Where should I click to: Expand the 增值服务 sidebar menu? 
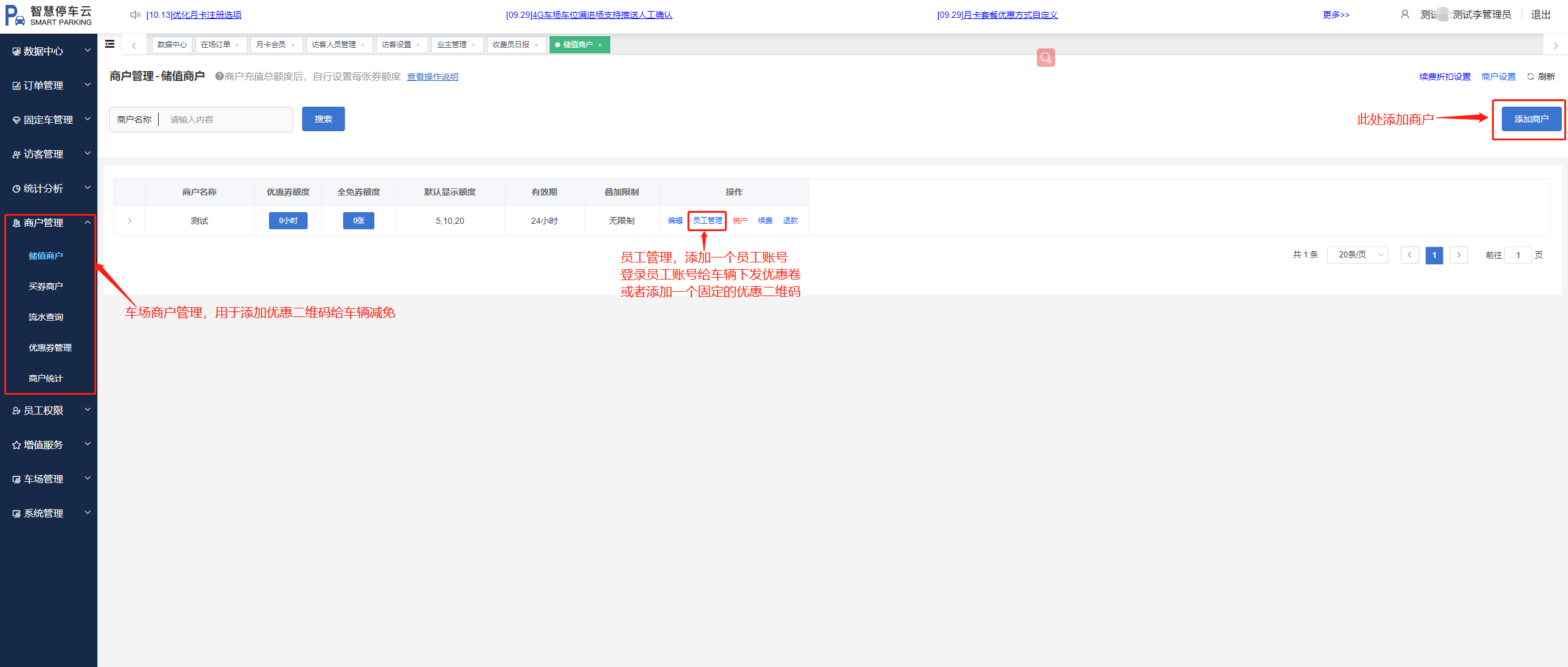point(48,444)
